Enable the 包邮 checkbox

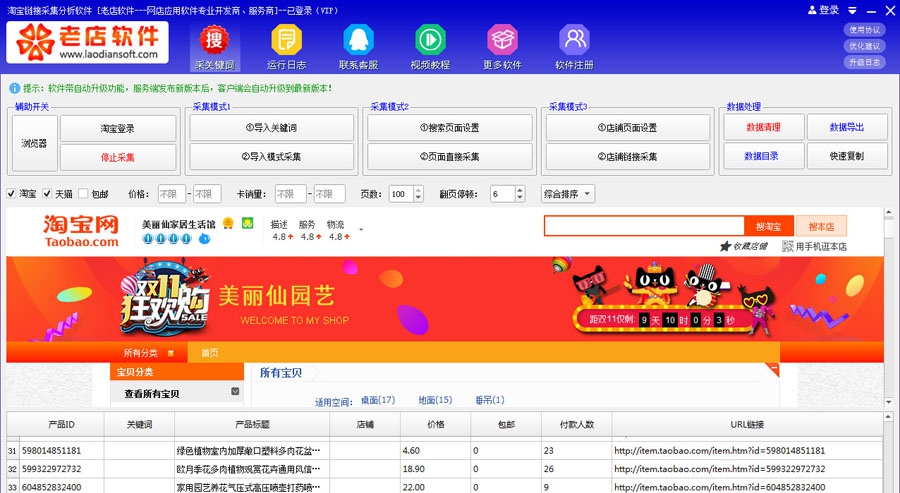coord(83,194)
